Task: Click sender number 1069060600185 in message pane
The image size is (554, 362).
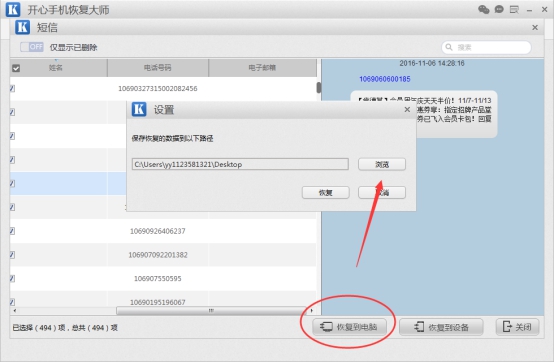Action: tap(385, 79)
